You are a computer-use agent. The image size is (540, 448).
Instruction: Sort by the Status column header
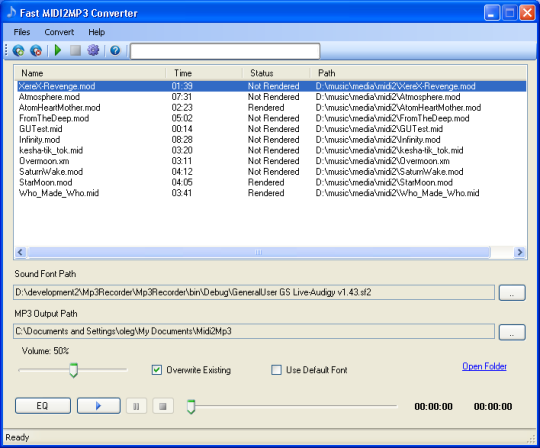pos(276,73)
